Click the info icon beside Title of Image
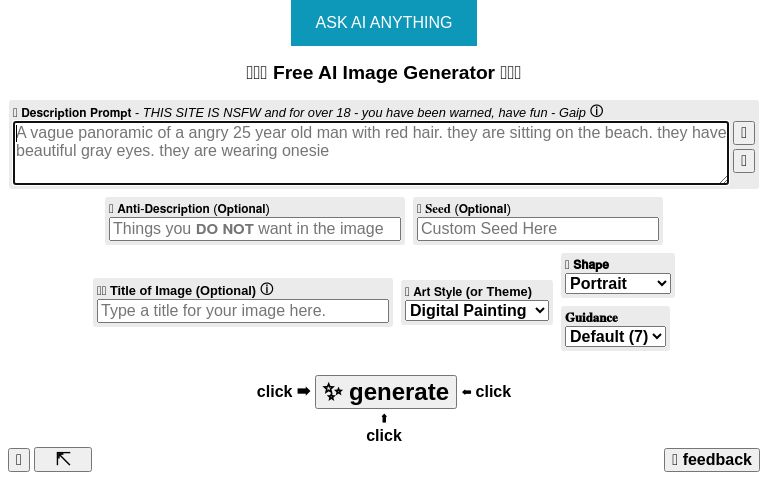This screenshot has height=480, width=768. [x=267, y=290]
